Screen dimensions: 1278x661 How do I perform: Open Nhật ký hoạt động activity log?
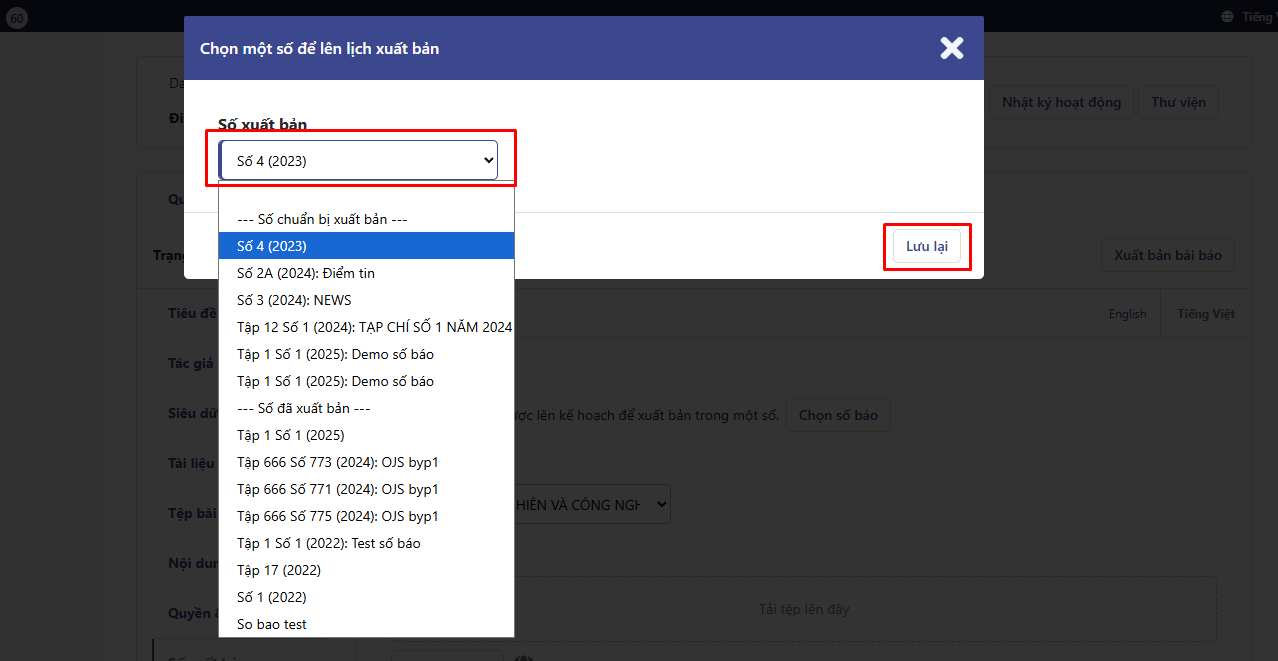(x=1061, y=102)
